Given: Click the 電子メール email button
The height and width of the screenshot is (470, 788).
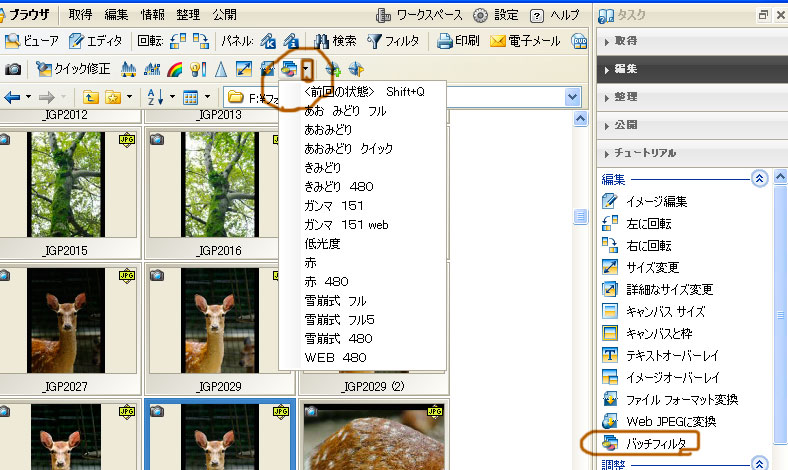Looking at the screenshot, I should pos(525,41).
